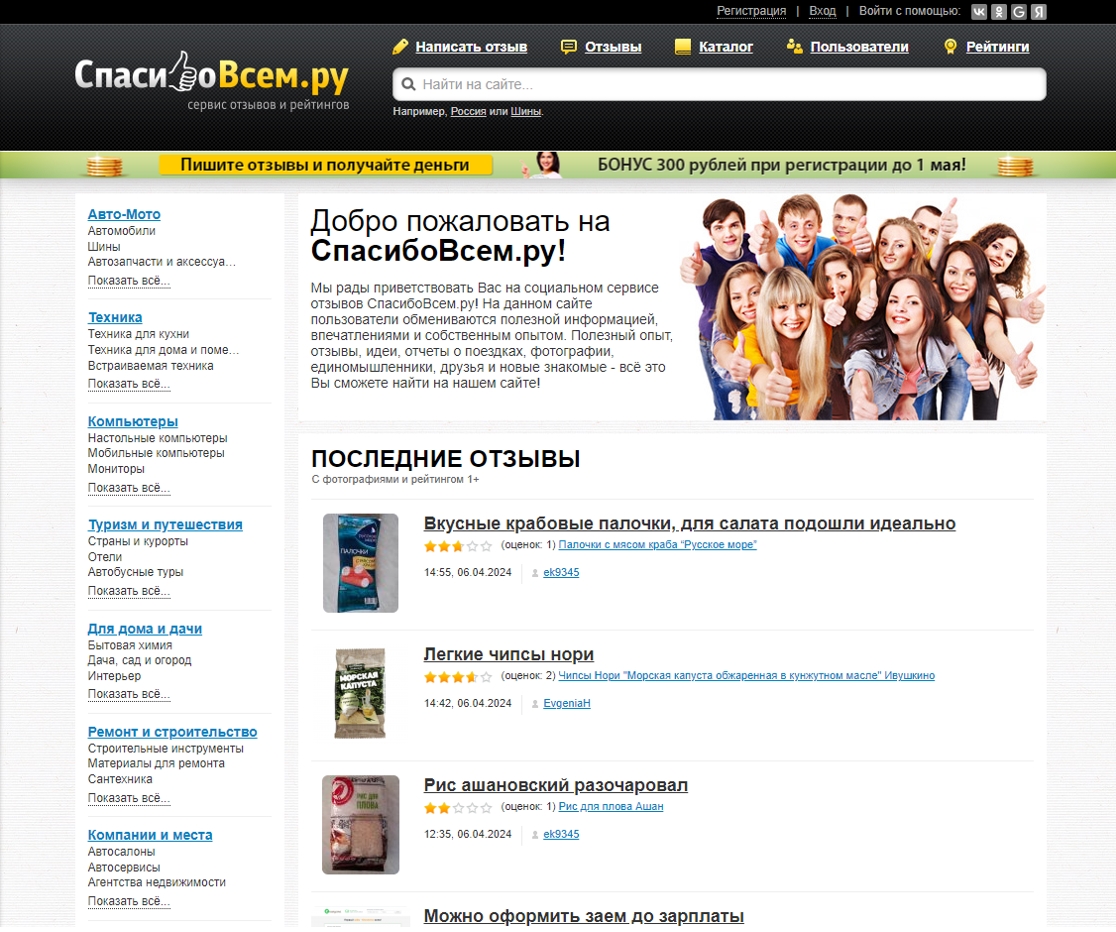Open the Авто-Мото category

[124, 214]
